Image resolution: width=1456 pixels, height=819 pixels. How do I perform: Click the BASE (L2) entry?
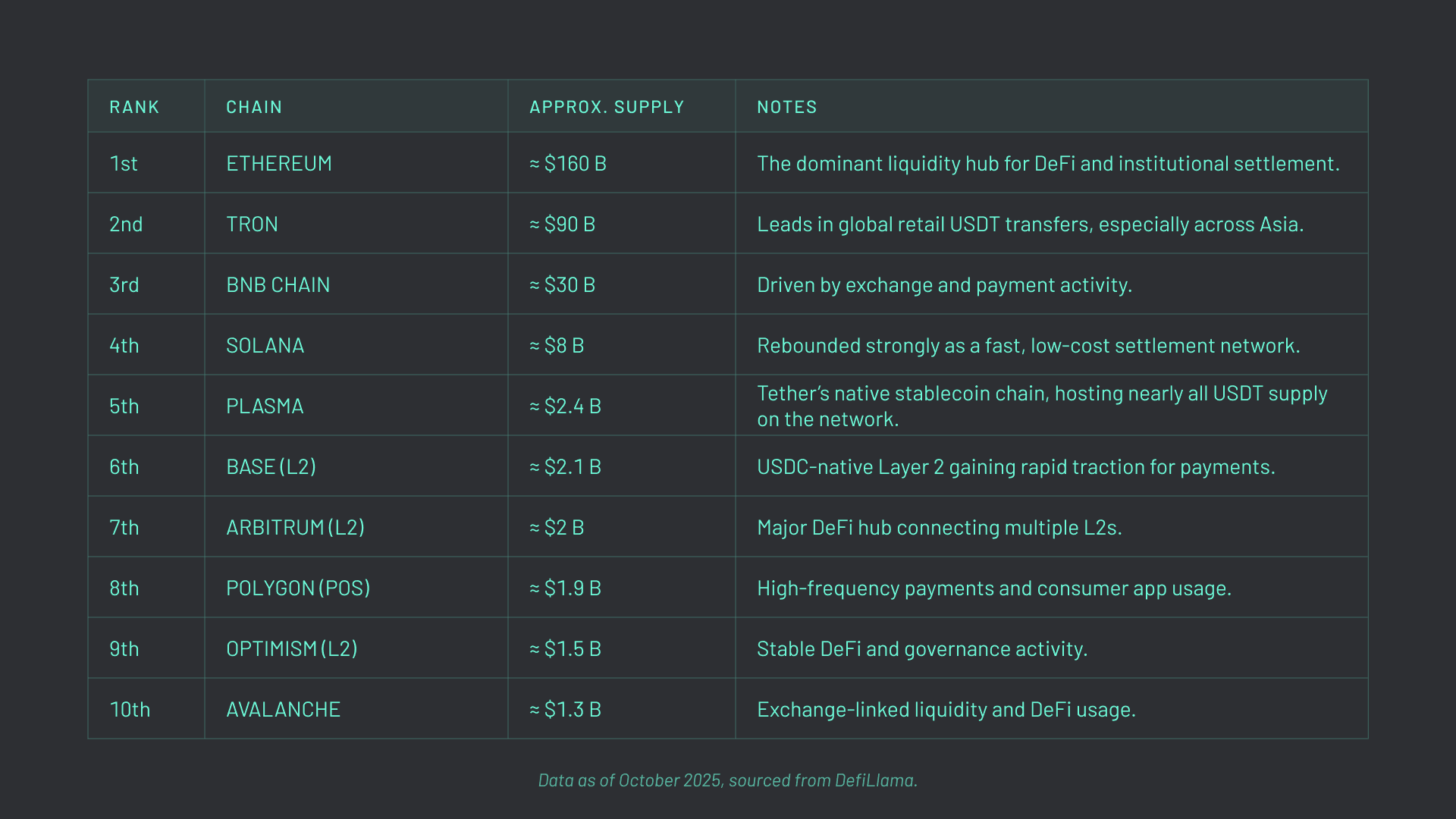tap(269, 466)
